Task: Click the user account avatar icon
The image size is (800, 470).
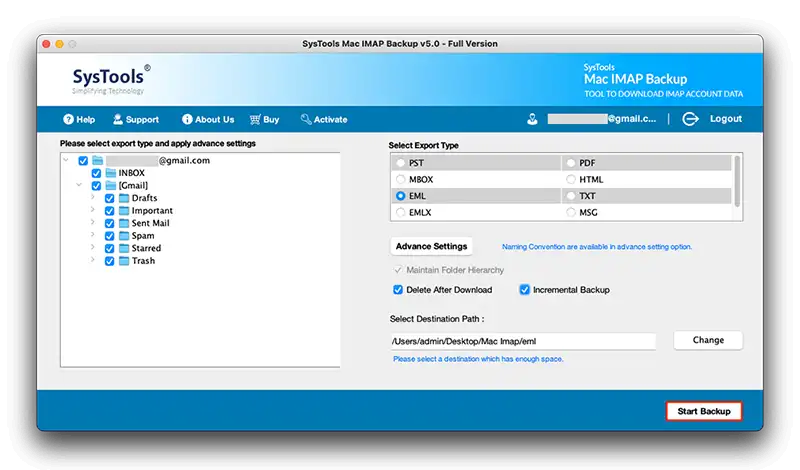Action: coord(532,119)
